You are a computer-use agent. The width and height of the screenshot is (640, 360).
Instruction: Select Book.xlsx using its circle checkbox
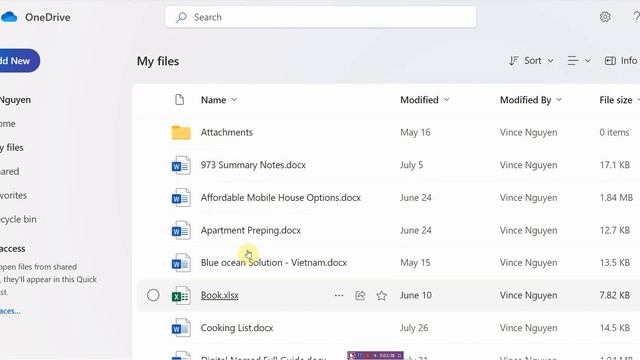153,295
